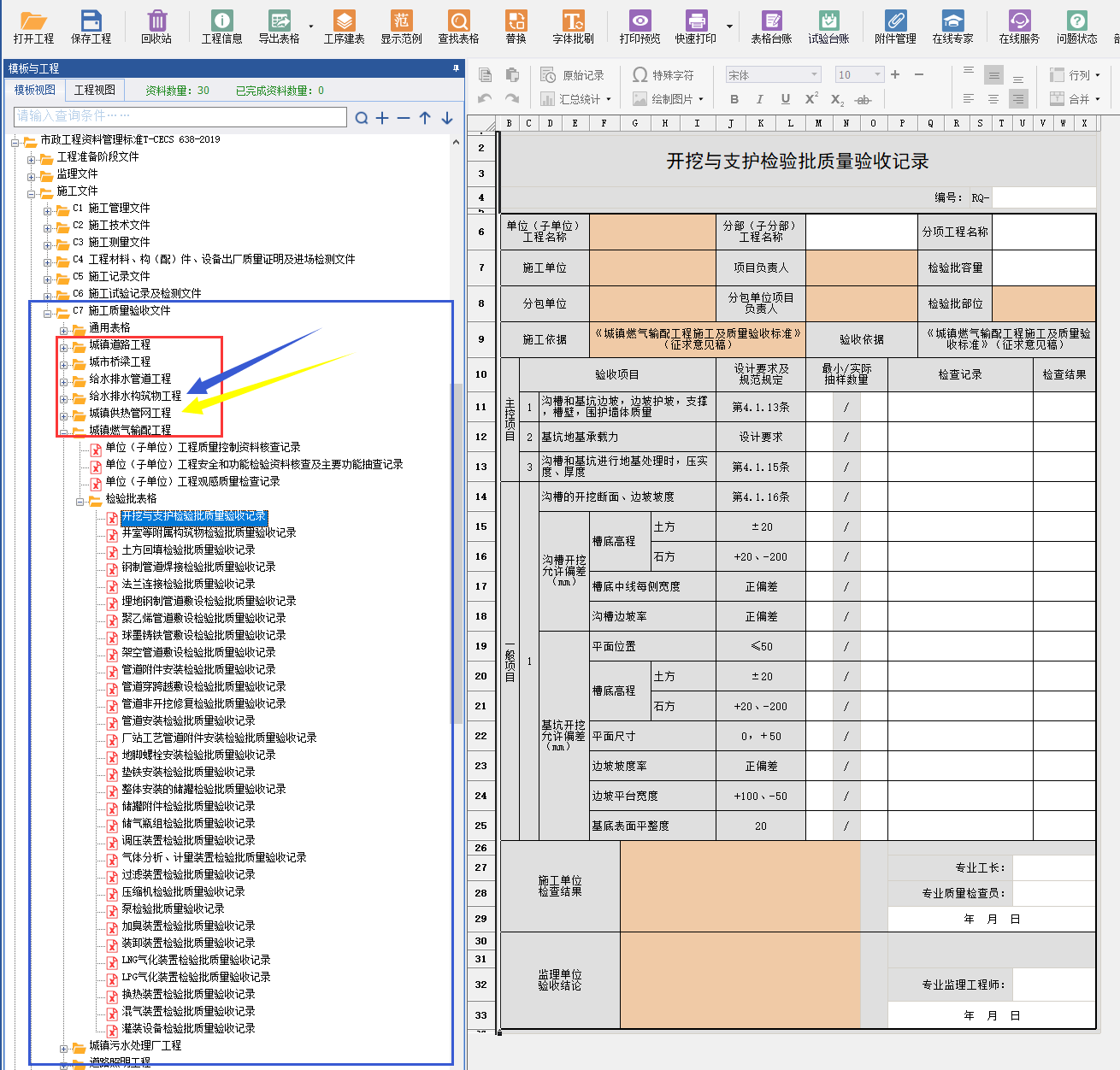Viewport: 1120px width, 1070px height.
Task: Click the 显示范例 icon
Action: point(401,26)
